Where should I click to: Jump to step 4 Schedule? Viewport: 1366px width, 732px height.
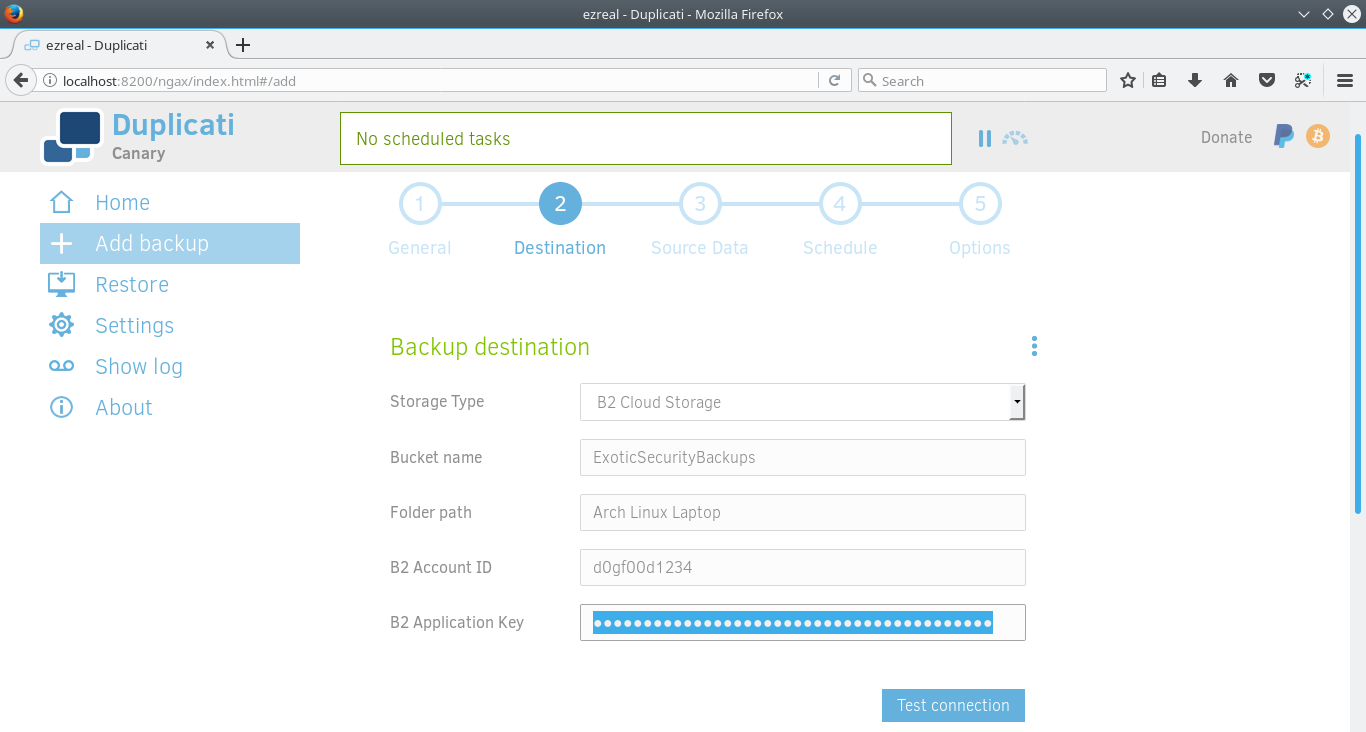[x=840, y=204]
